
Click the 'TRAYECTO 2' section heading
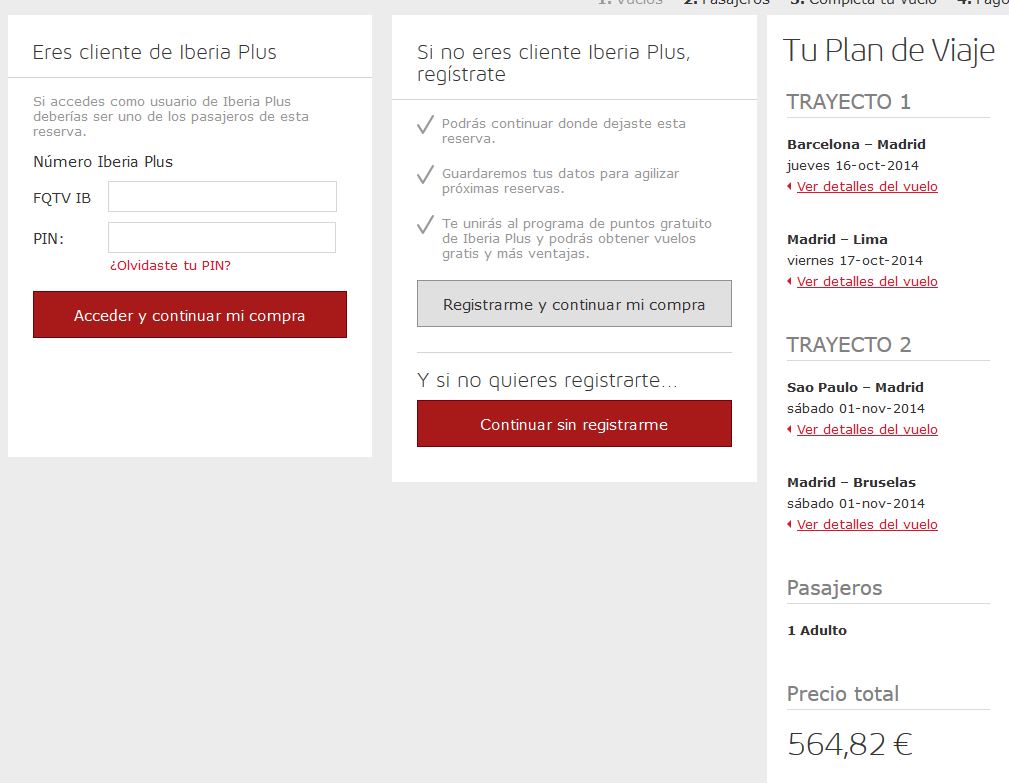(849, 345)
